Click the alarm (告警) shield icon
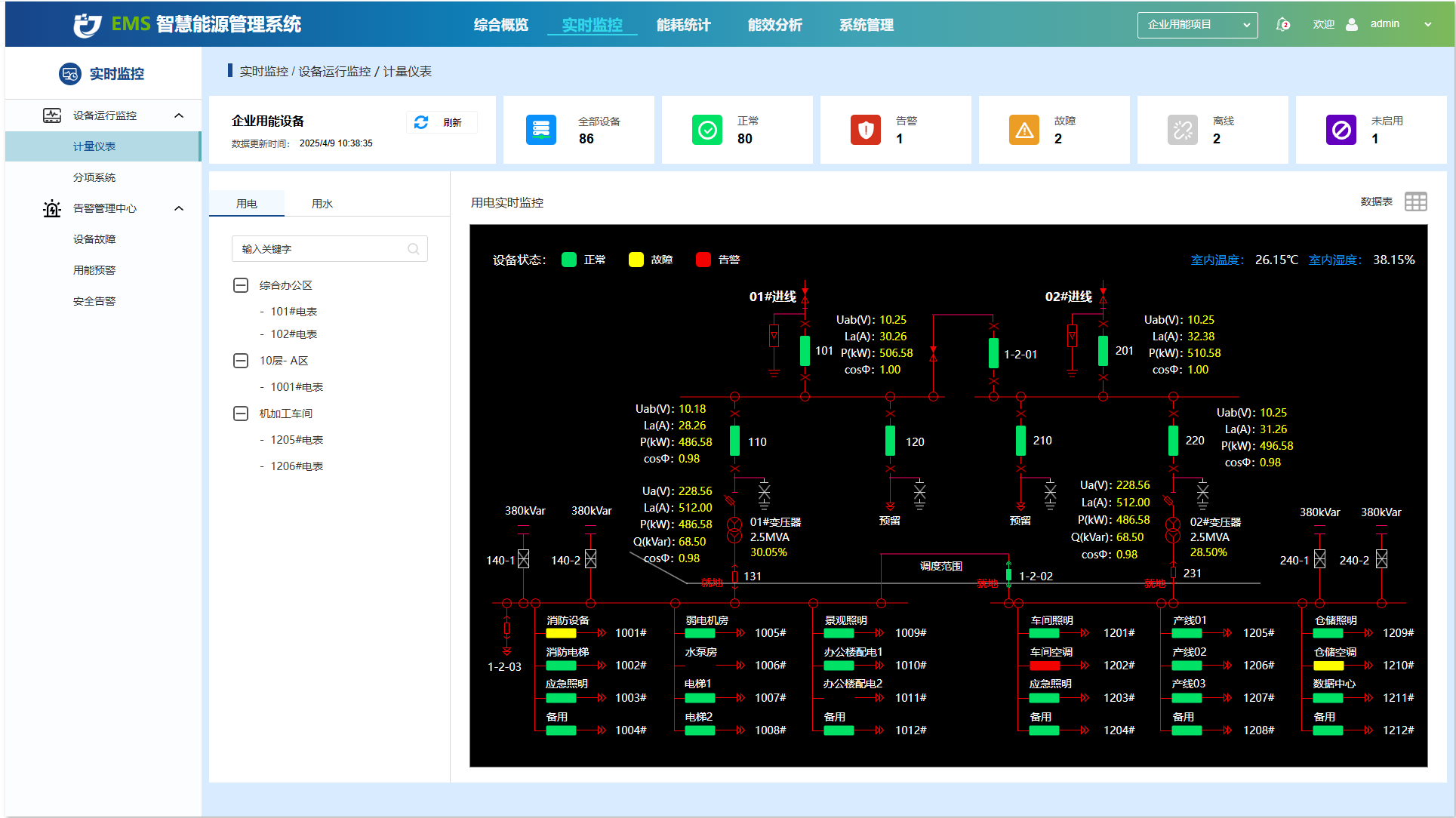Image resolution: width=1456 pixels, height=818 pixels. tap(866, 130)
